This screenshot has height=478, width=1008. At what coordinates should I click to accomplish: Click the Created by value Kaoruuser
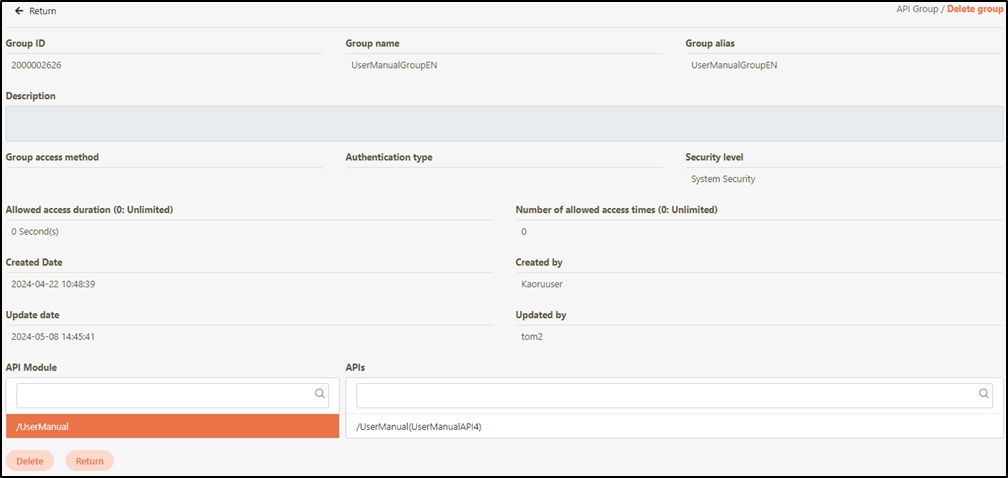[544, 284]
